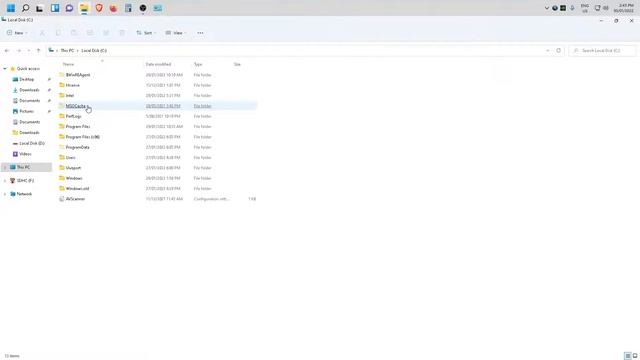Click the microphone icon in system tray
The image size is (640, 360).
click(x=572, y=8)
